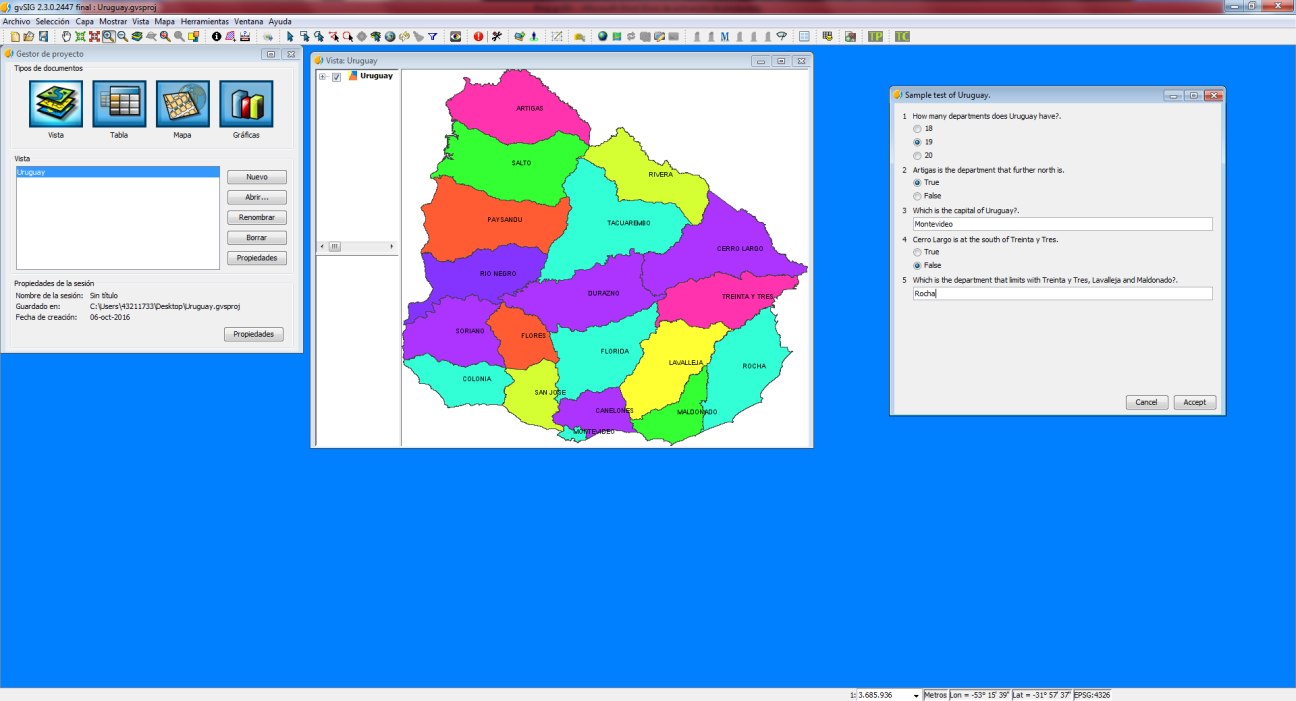Open the Capa menu

(84, 21)
